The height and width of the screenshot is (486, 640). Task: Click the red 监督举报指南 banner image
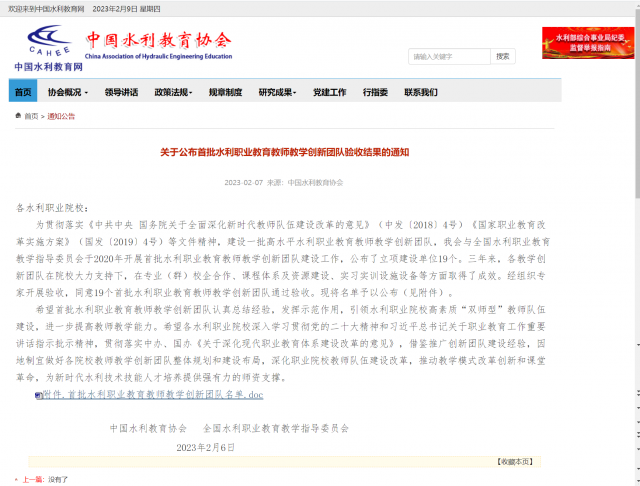point(587,41)
